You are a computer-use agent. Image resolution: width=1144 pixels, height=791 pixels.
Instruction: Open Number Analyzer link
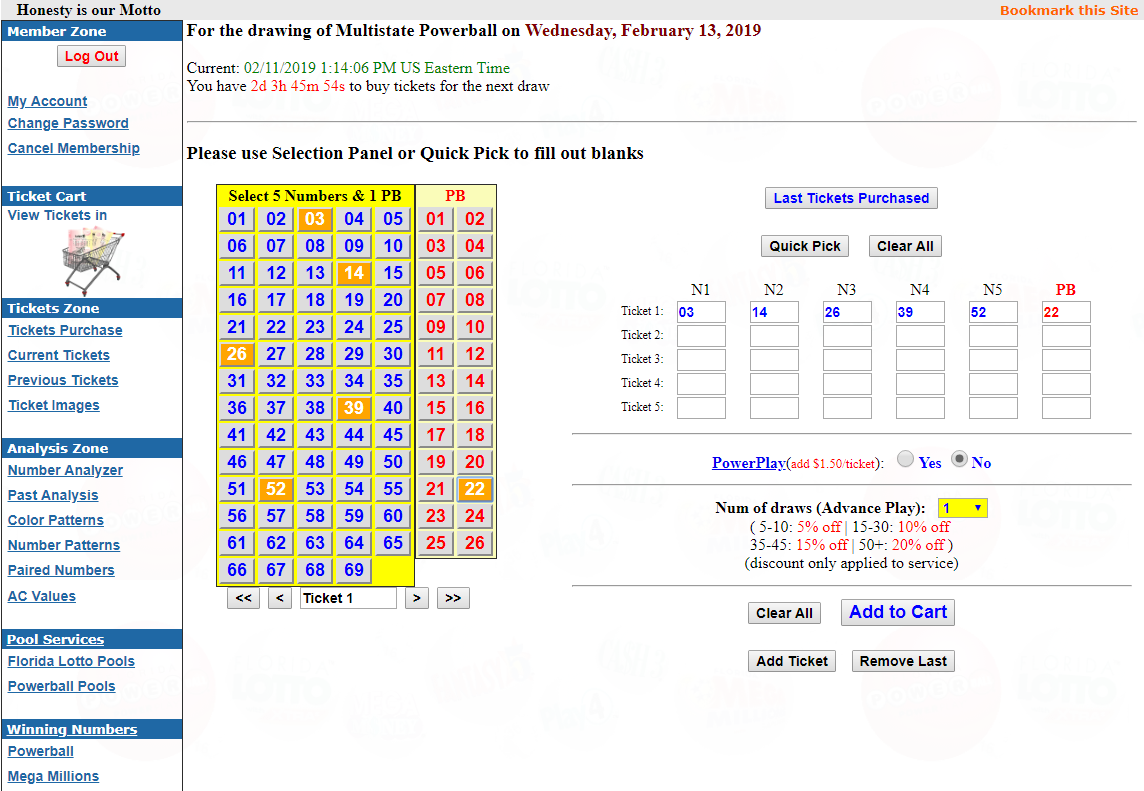[x=65, y=471]
